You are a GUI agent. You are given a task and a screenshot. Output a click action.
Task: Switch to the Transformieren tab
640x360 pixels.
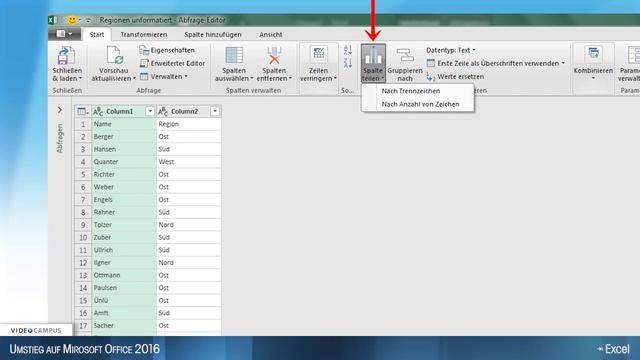pos(144,35)
